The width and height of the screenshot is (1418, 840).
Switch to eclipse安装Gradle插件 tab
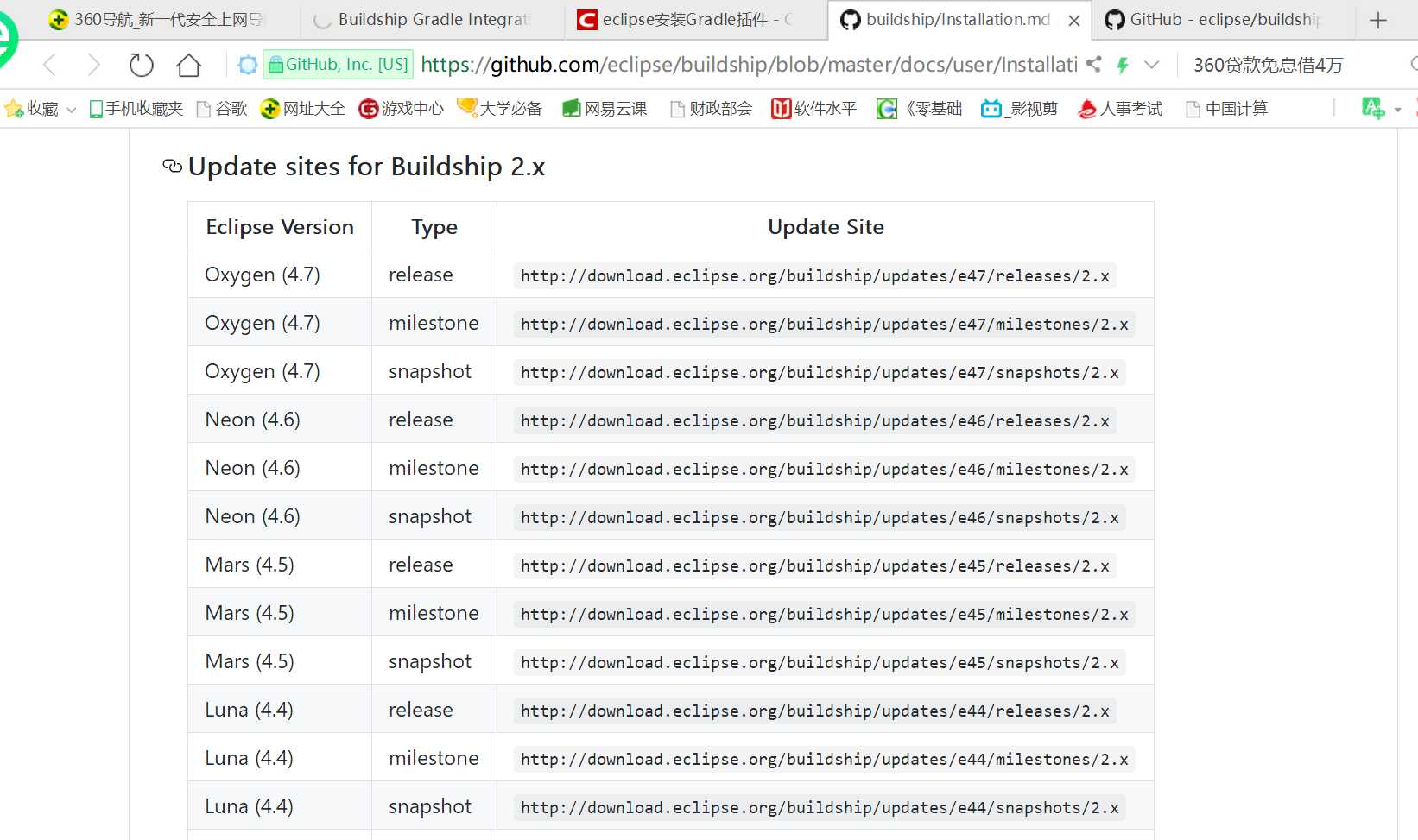tap(696, 20)
